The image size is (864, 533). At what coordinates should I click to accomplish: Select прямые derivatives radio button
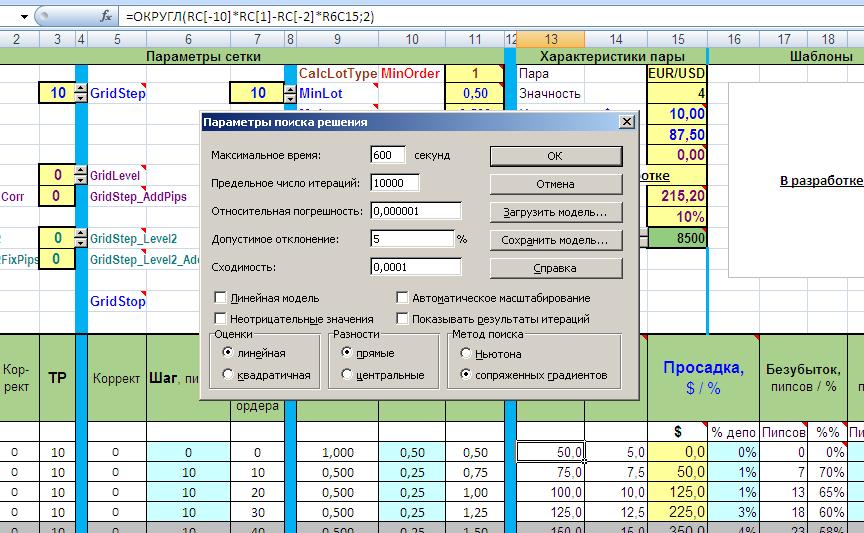tap(346, 352)
